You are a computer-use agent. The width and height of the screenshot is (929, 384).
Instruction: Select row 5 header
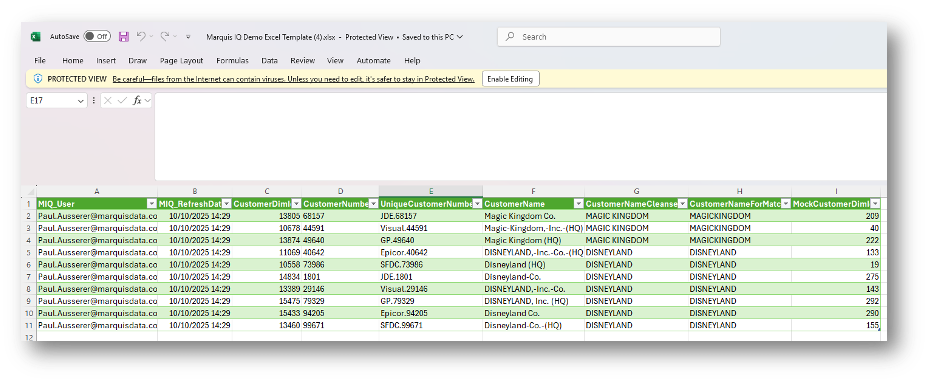click(x=28, y=252)
